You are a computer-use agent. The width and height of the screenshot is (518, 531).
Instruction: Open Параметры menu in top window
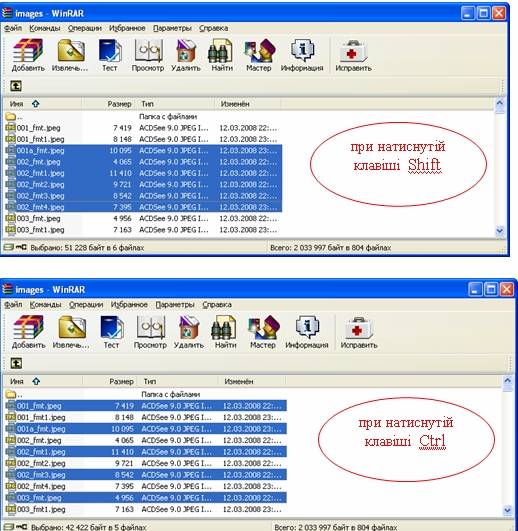click(172, 28)
